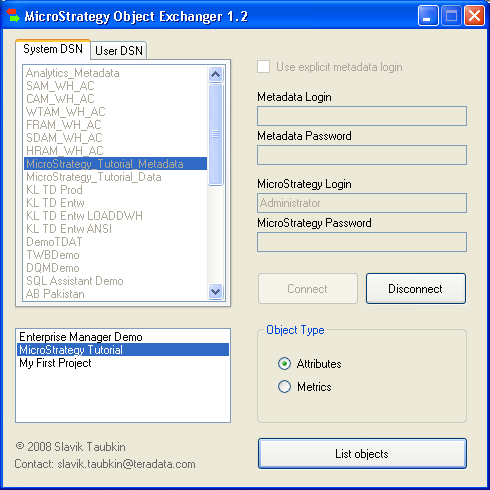Focus the MicroStrategy Login field
490x490 pixels.
tap(362, 203)
